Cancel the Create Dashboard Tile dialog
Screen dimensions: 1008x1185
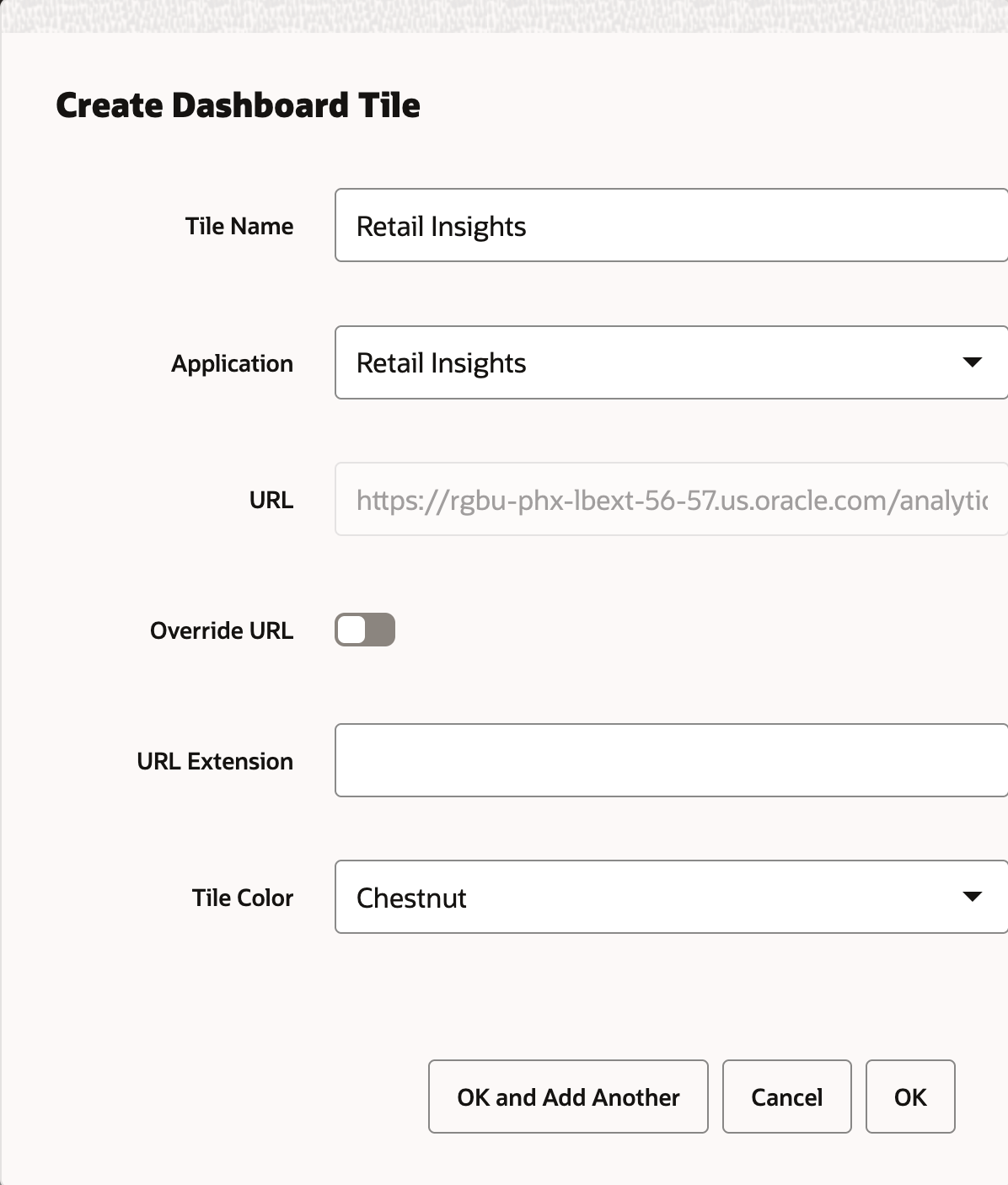(x=787, y=1097)
